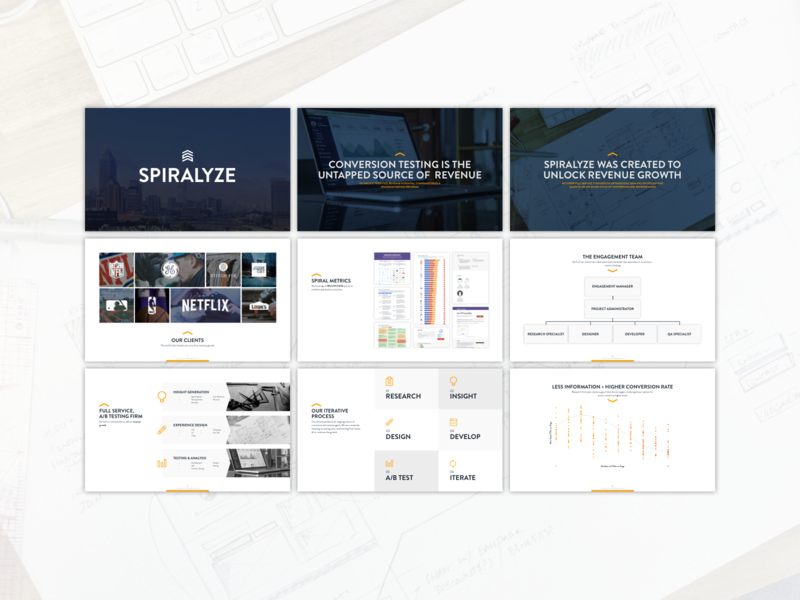Click the Experience Design row heading
This screenshot has width=800, height=600.
(x=190, y=425)
